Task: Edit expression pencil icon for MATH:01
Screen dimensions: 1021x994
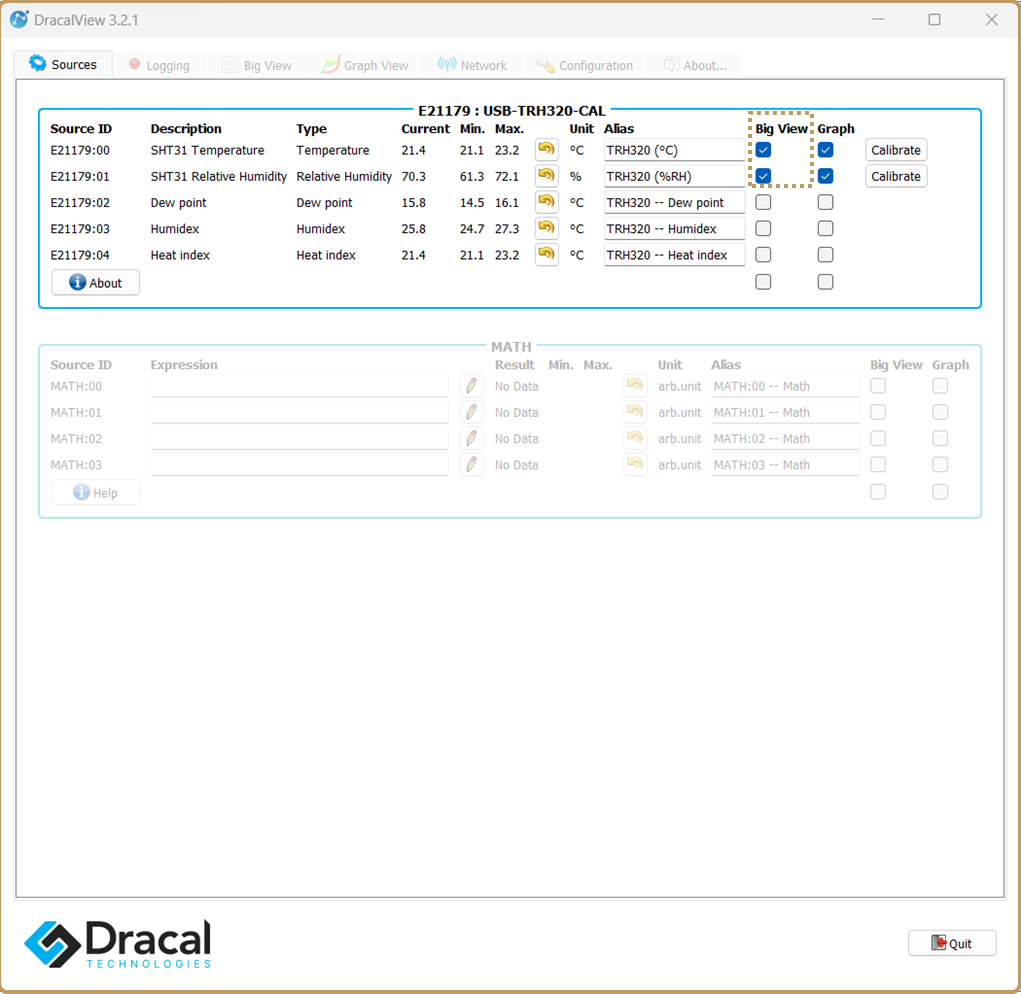Action: tap(471, 412)
